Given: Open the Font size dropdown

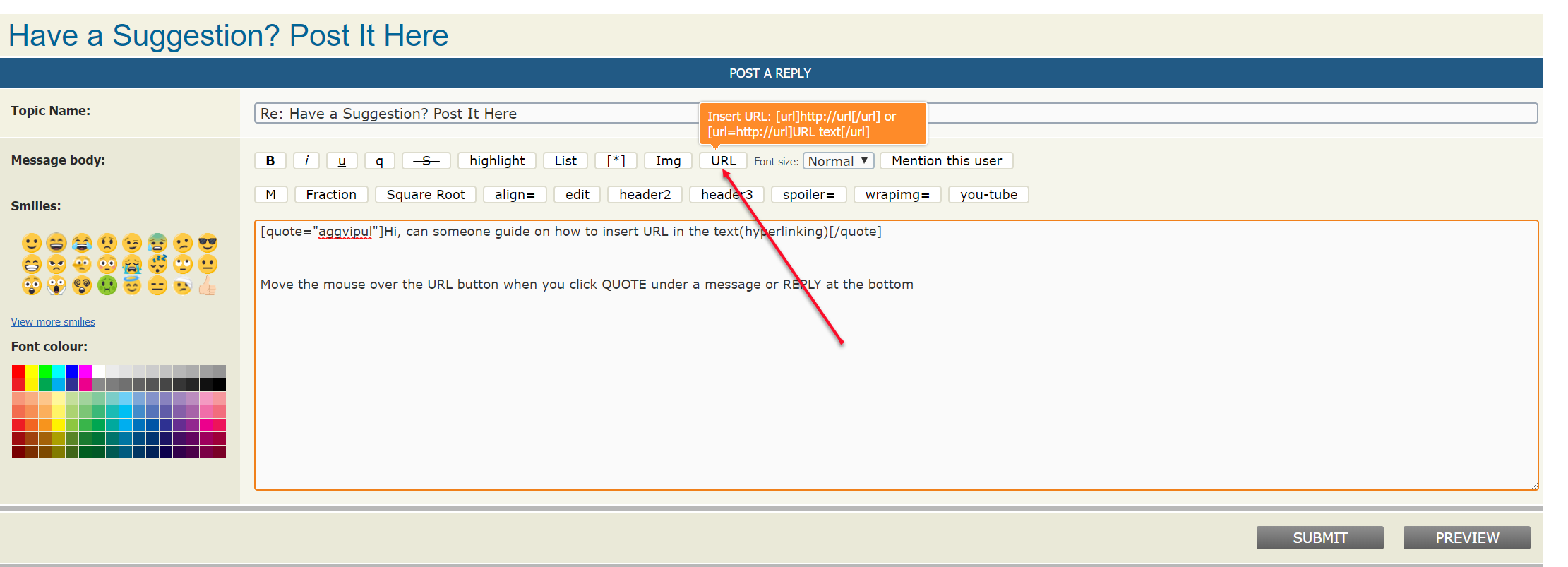Looking at the screenshot, I should click(838, 161).
